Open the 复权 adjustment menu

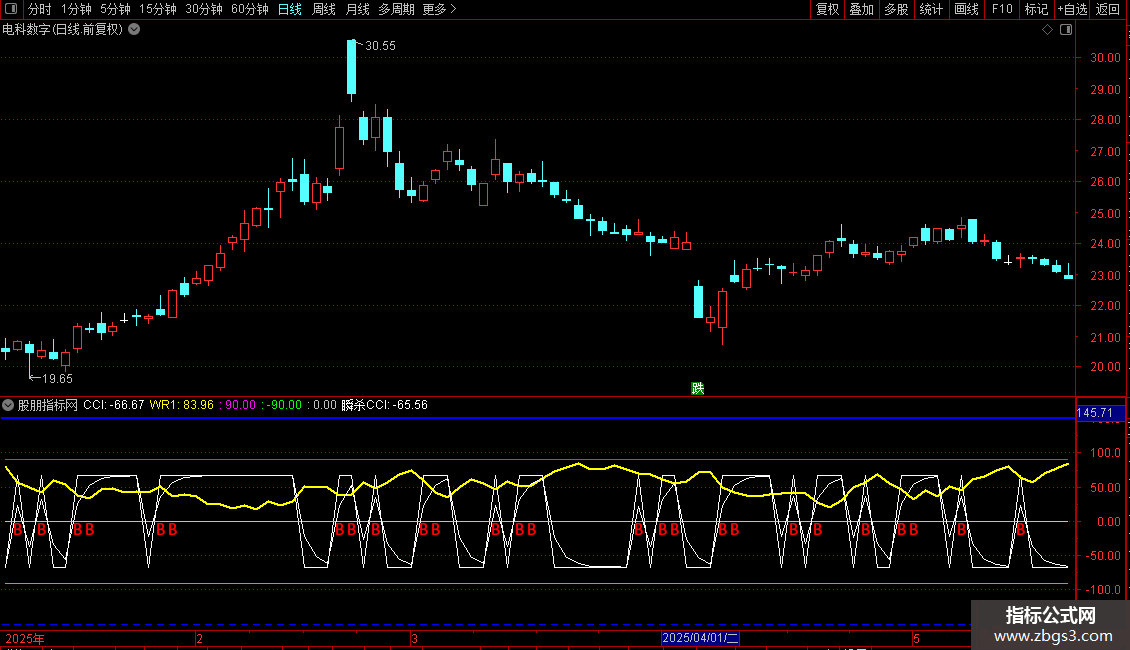(x=827, y=10)
